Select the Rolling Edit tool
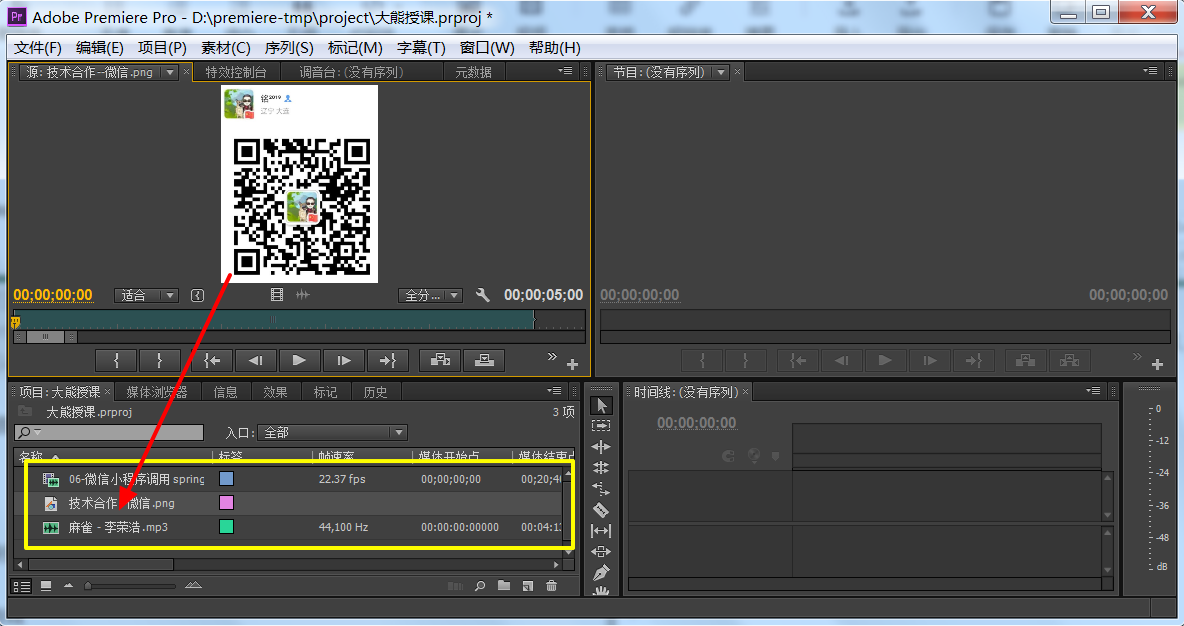Image resolution: width=1184 pixels, height=626 pixels. point(601,468)
